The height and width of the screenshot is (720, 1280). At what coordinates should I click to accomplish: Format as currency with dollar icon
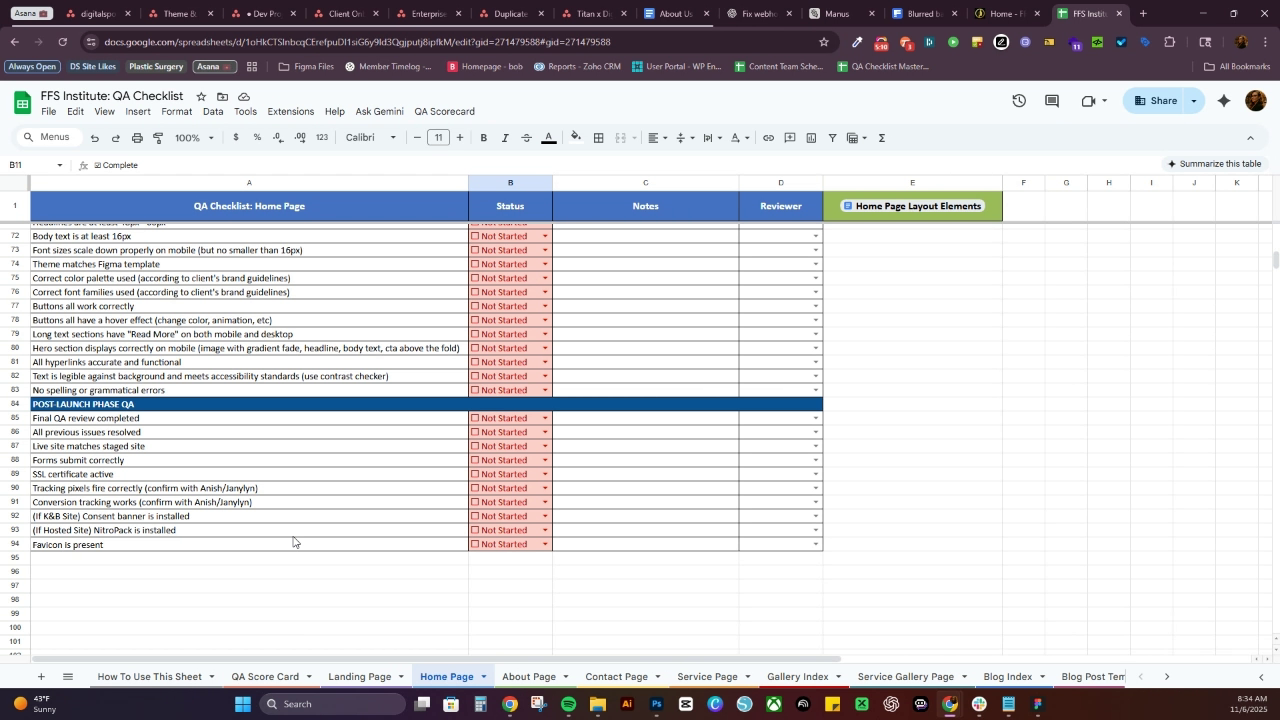[x=236, y=138]
